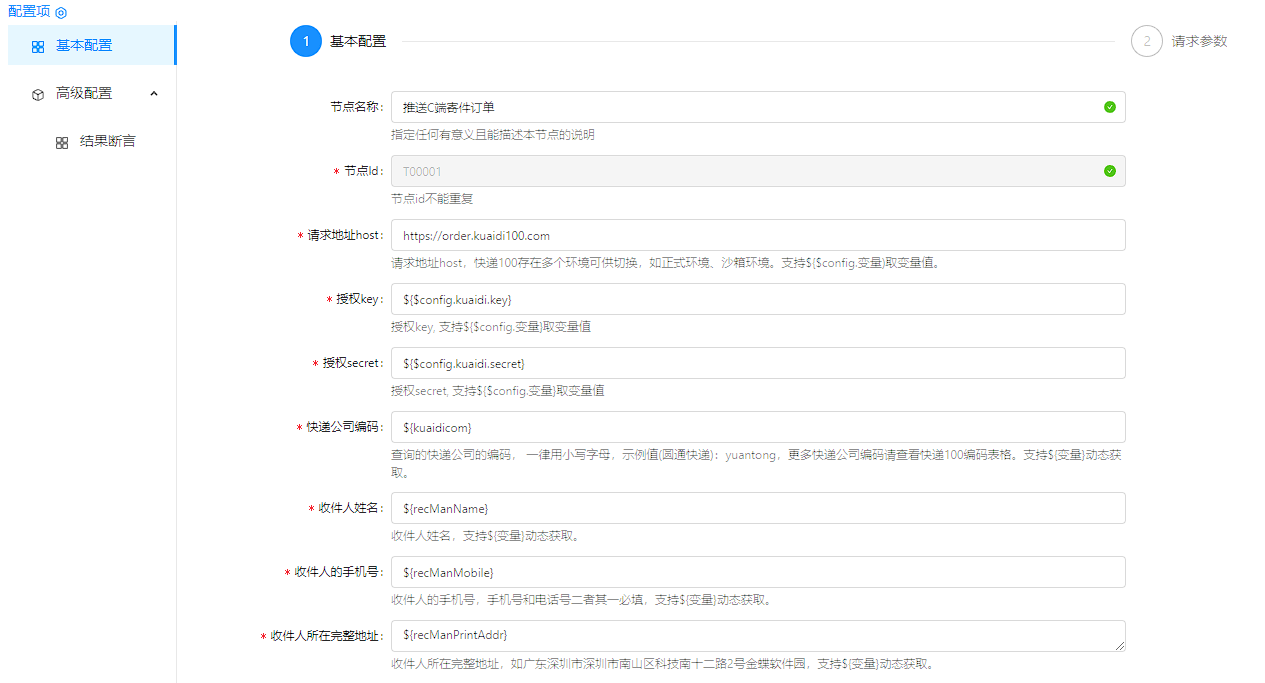
Task: Click step 2 circle for 请求参数
Action: [x=1147, y=41]
